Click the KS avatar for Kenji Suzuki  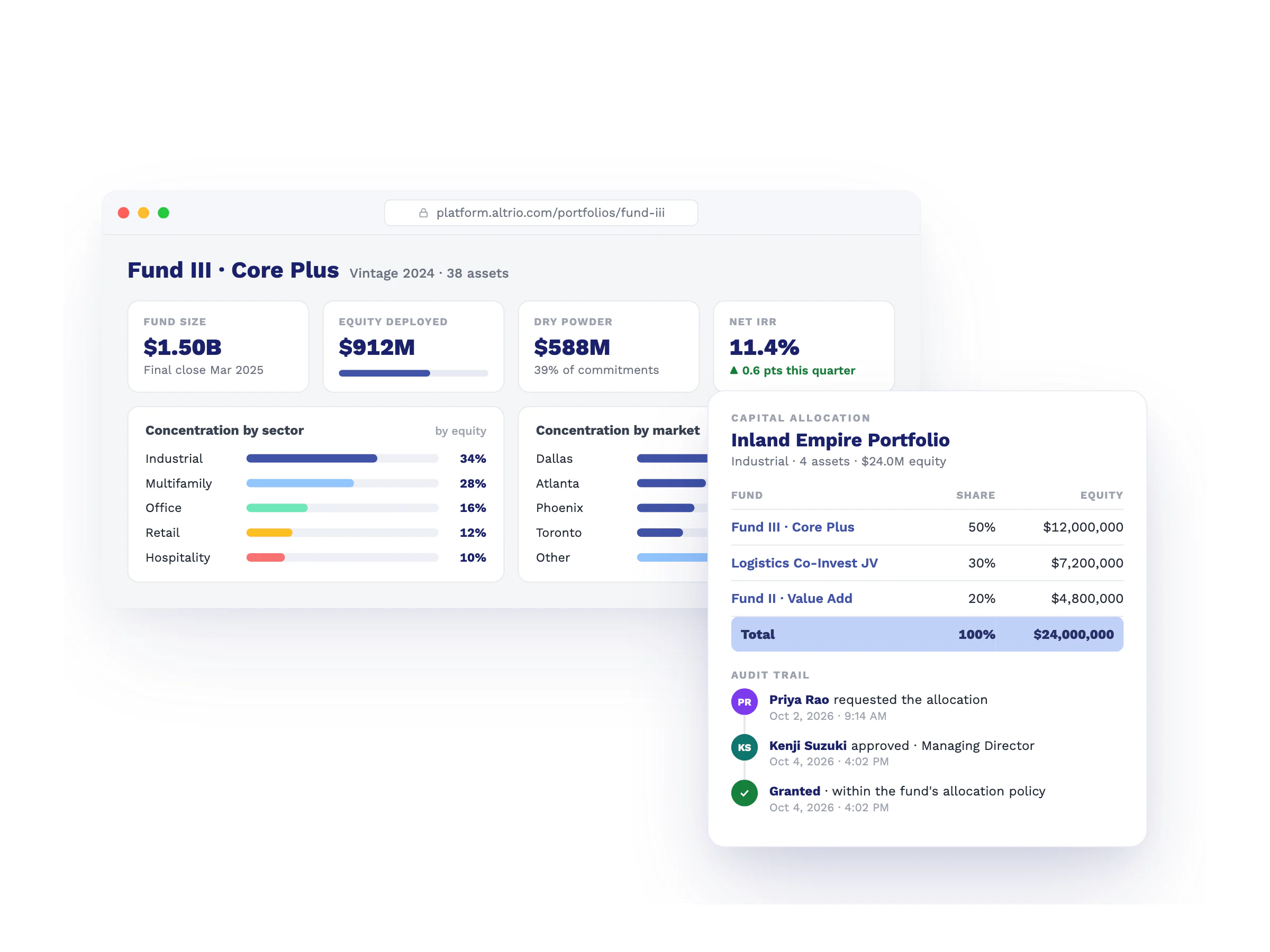(744, 747)
